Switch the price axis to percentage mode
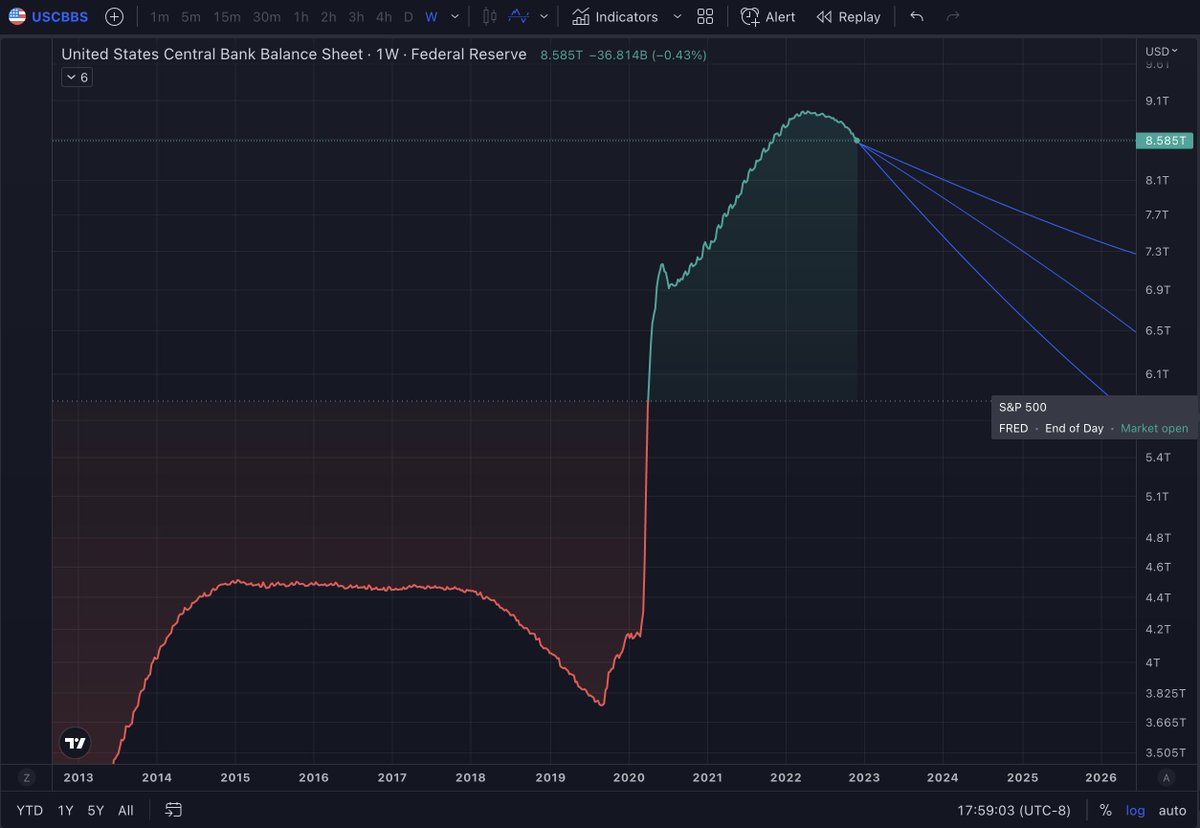 pyautogui.click(x=1105, y=810)
